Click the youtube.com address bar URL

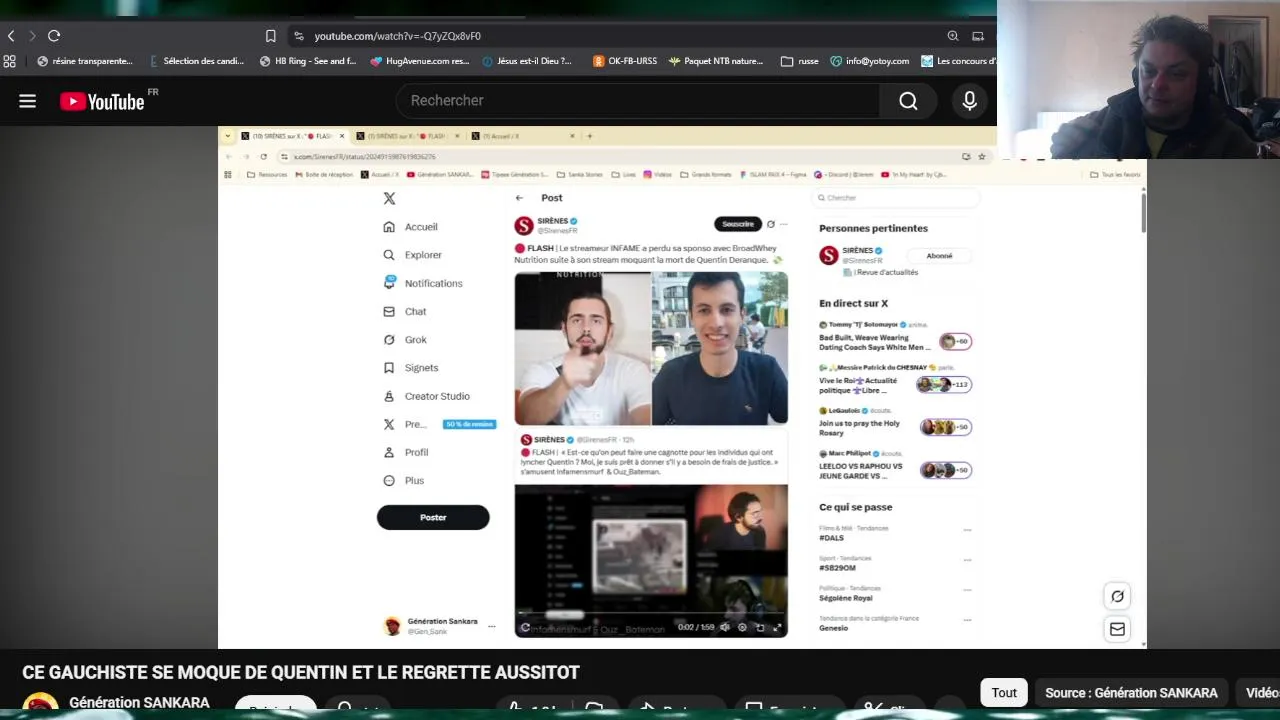(x=397, y=36)
